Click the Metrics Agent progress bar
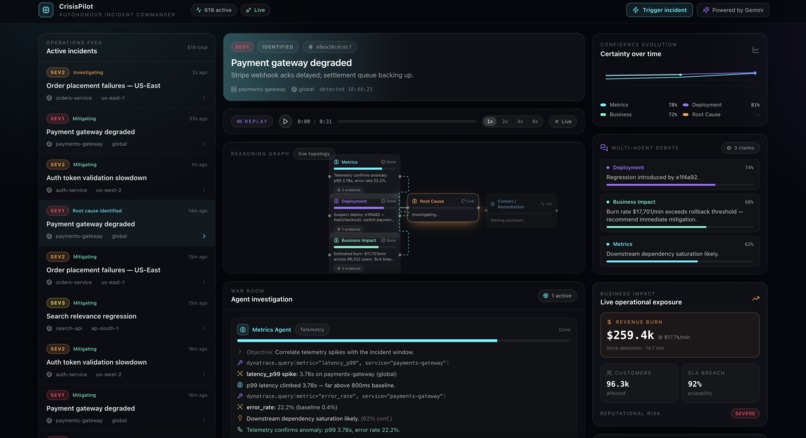This screenshot has width=806, height=438. tap(404, 340)
